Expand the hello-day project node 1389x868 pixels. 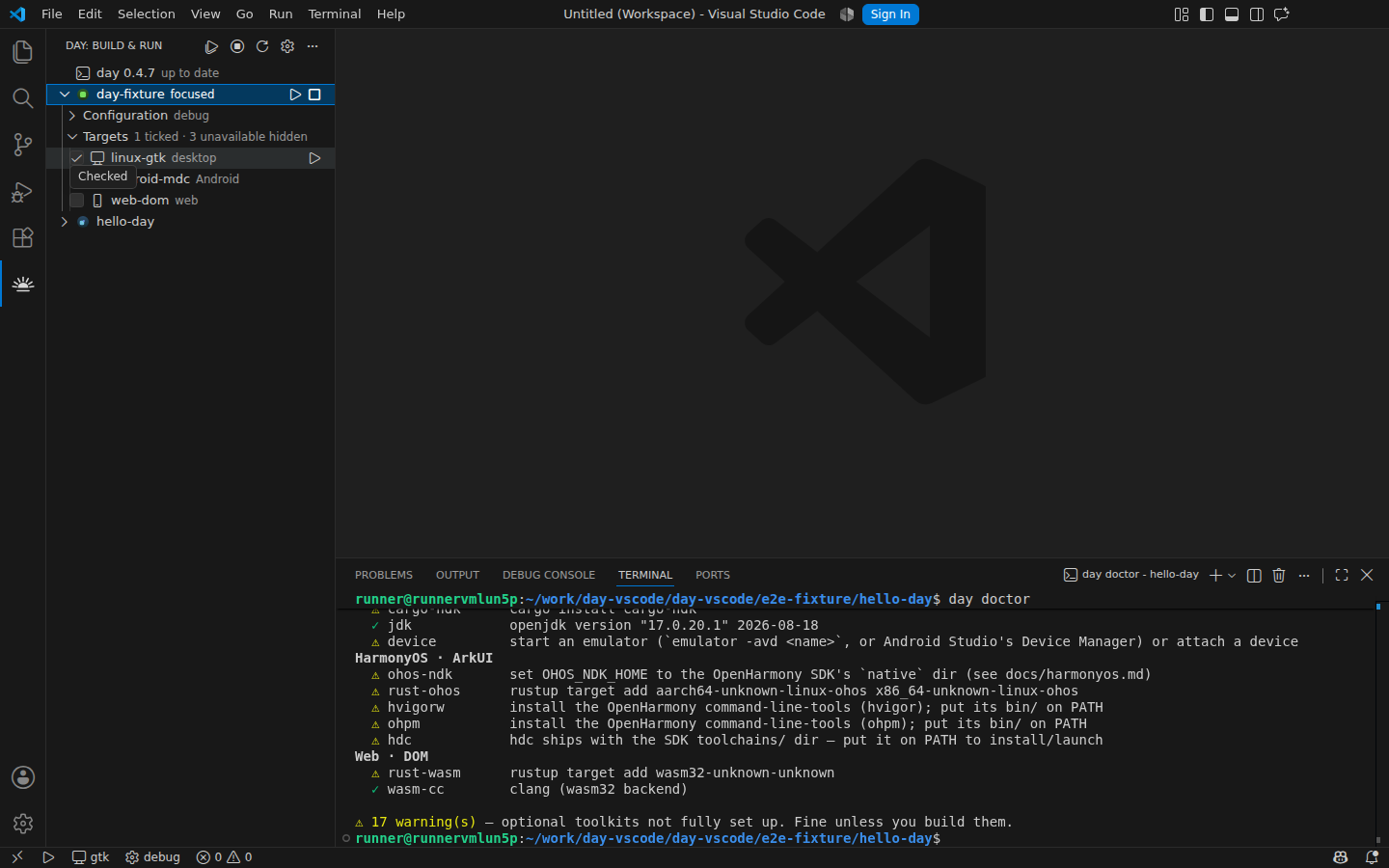(65, 222)
